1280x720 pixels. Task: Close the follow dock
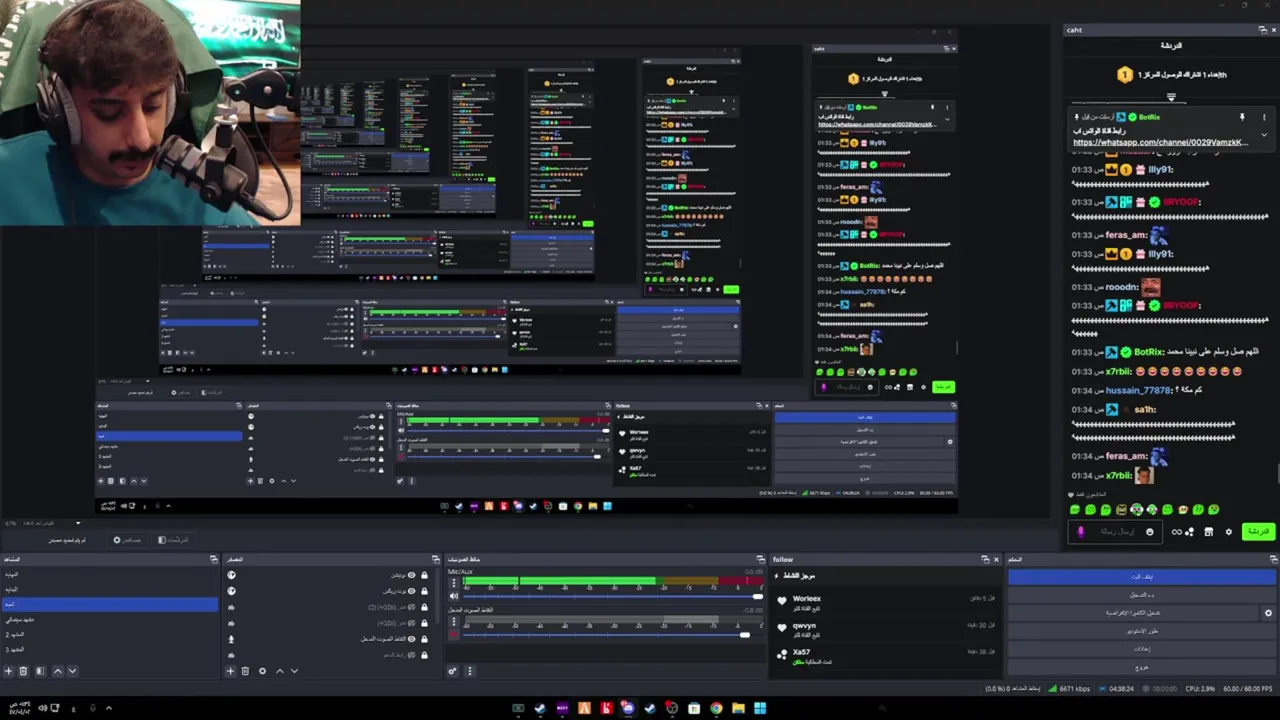pyautogui.click(x=996, y=559)
